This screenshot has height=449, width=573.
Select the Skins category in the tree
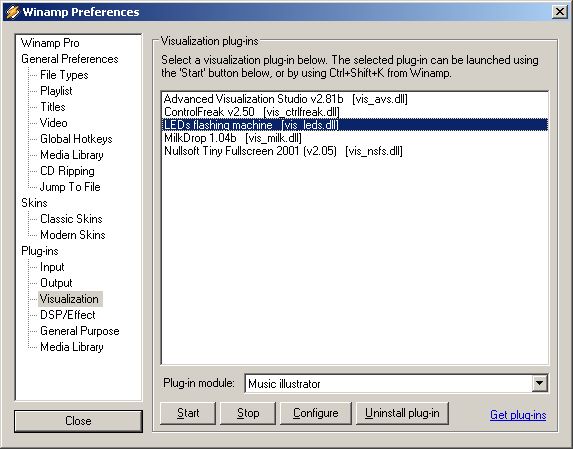pyautogui.click(x=34, y=203)
